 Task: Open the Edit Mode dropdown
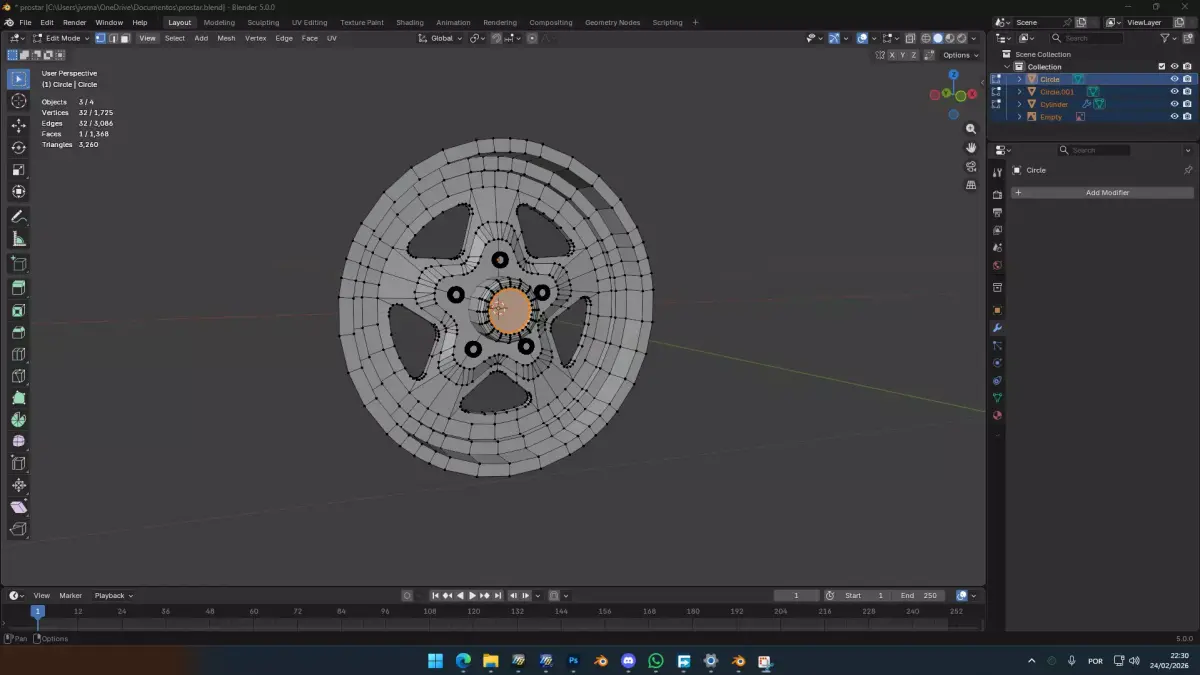[61, 38]
